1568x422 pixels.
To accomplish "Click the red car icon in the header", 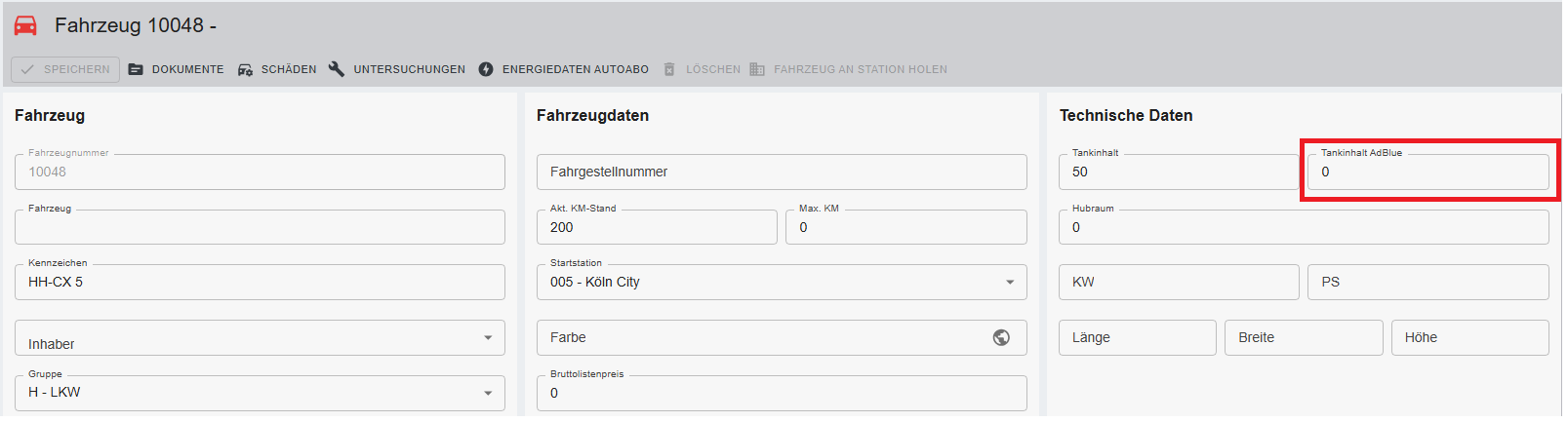I will [25, 25].
